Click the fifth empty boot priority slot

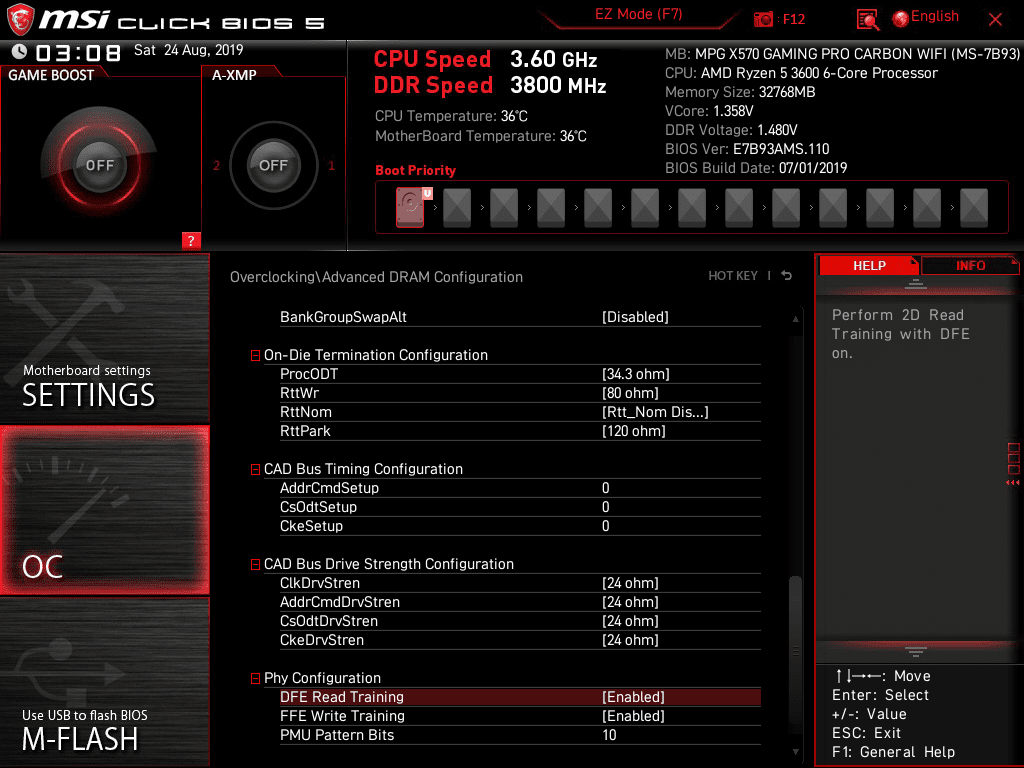645,208
